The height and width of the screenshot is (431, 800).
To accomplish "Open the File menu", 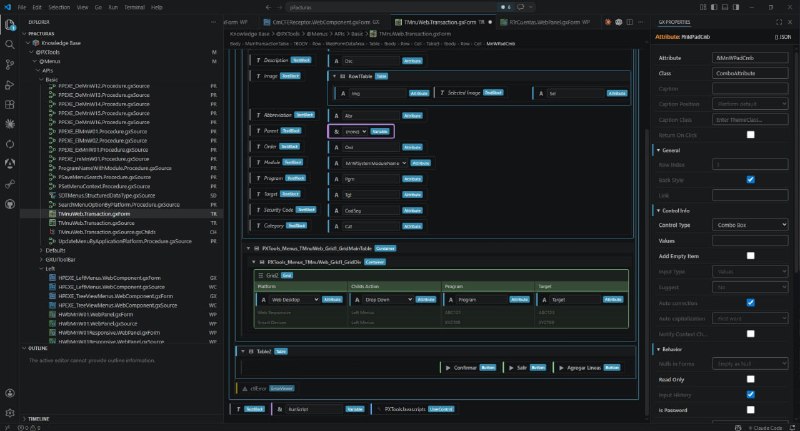I will click(x=22, y=7).
